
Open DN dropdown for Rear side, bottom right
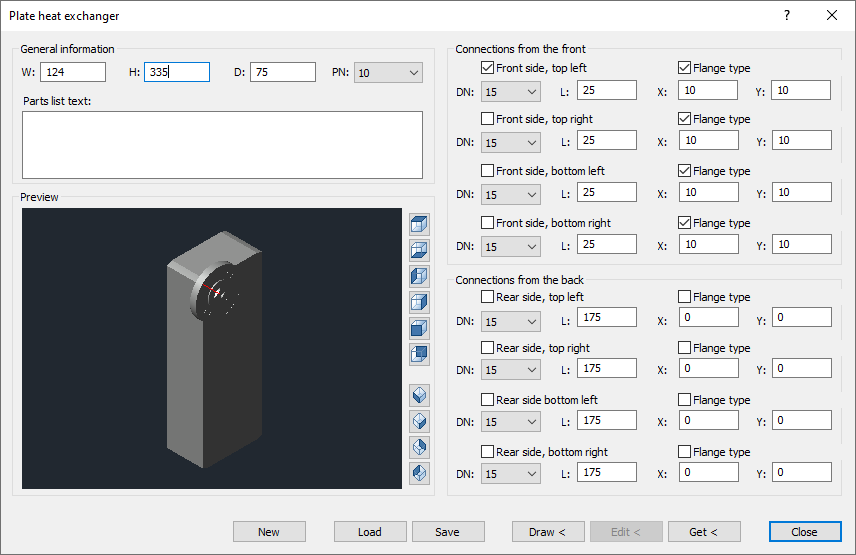[x=510, y=474]
